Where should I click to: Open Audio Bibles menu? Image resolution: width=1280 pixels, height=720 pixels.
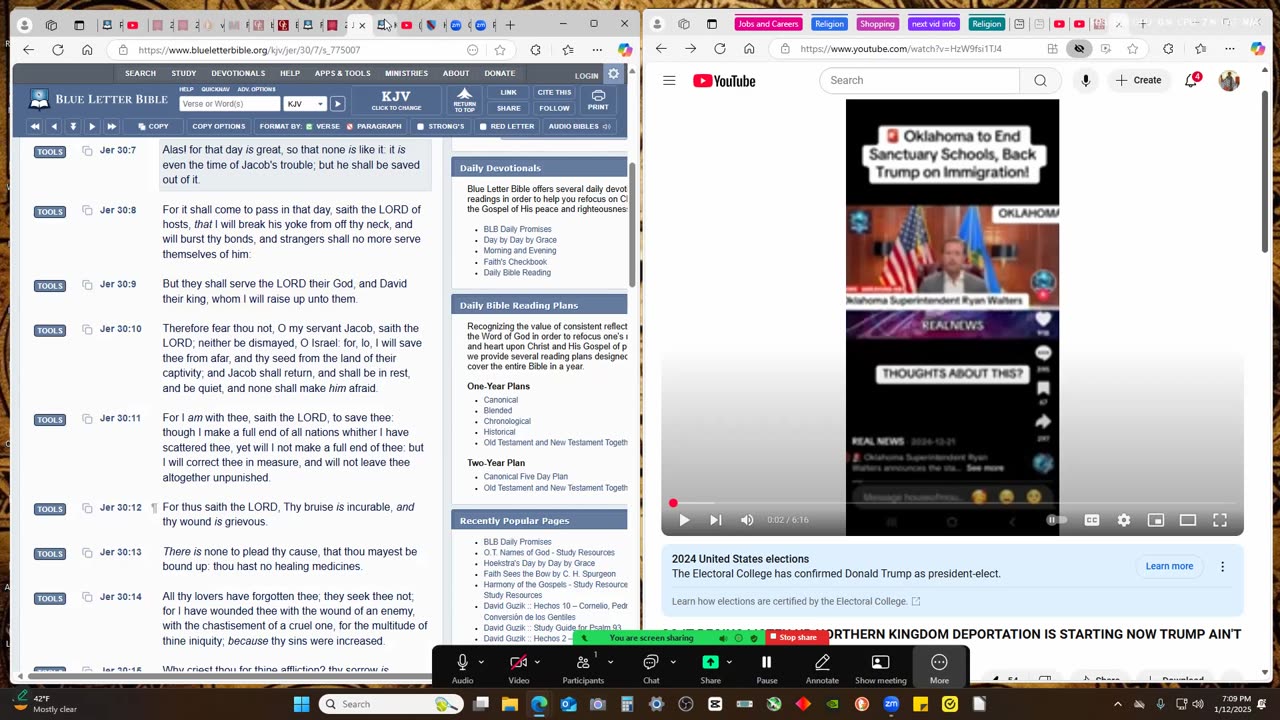[x=580, y=127]
